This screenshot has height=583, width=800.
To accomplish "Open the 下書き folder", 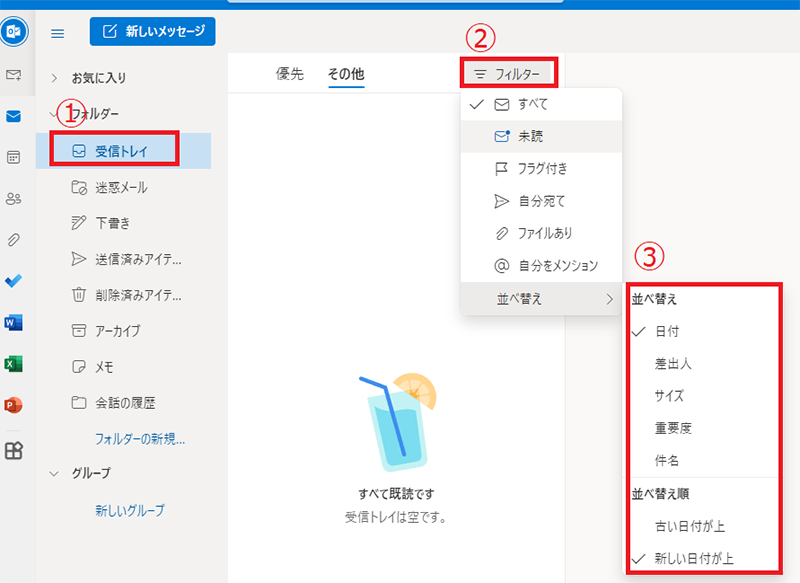I will tap(123, 223).
